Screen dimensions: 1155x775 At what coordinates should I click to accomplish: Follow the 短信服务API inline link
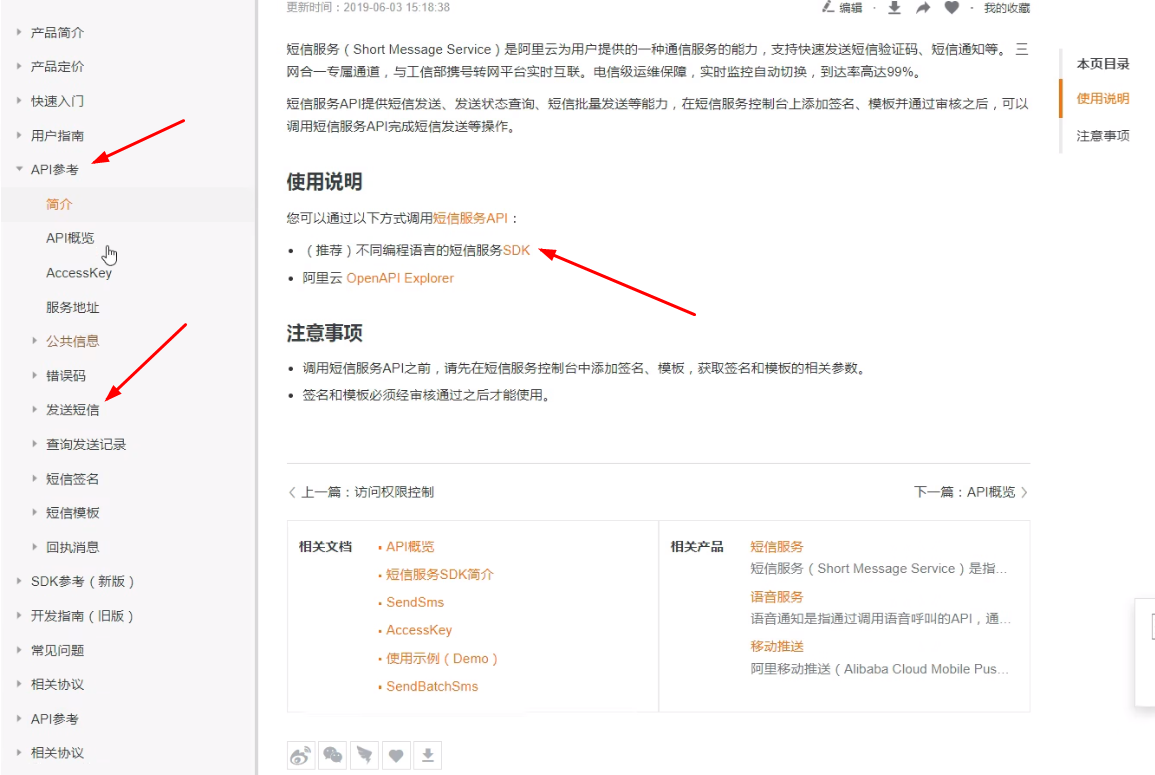(470, 218)
